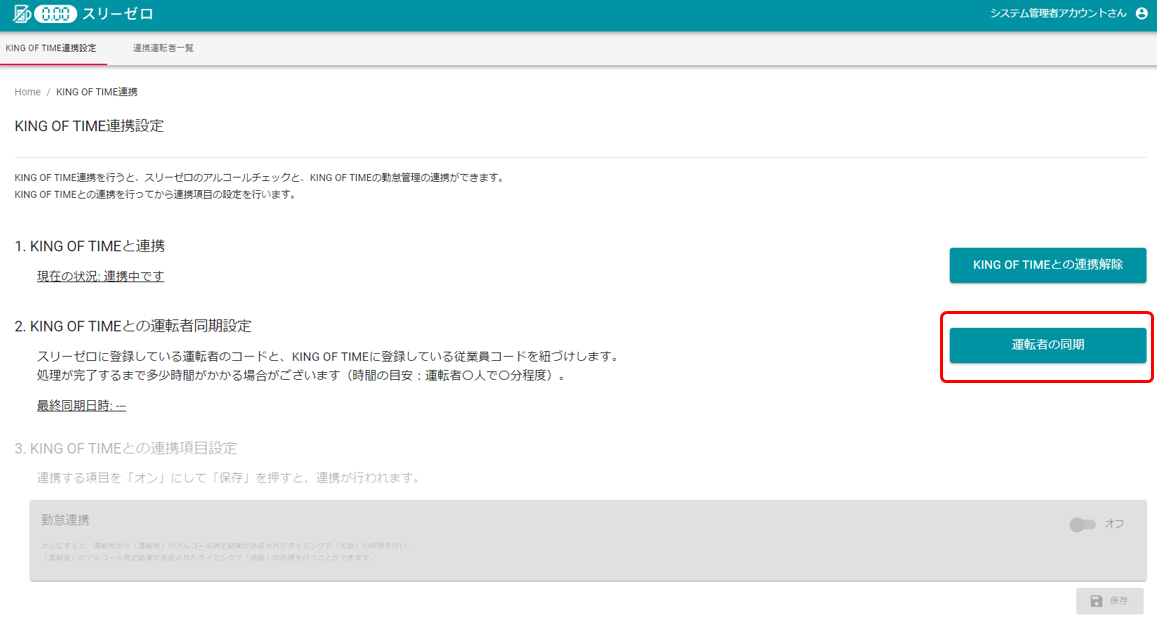The height and width of the screenshot is (631, 1157).
Task: Click 現在の状況: 連携中です status text
Action: pos(100,276)
